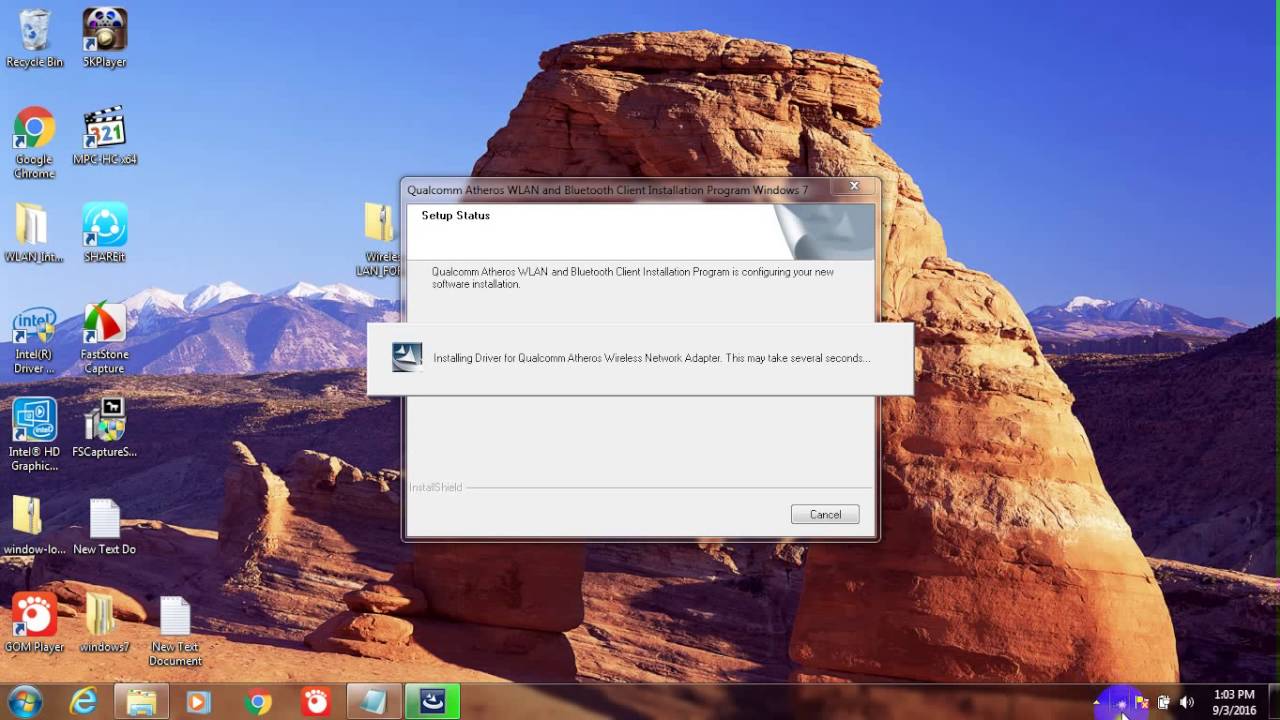This screenshot has height=720, width=1280.
Task: Select the 5KPlayer desktop shortcut
Action: 104,38
